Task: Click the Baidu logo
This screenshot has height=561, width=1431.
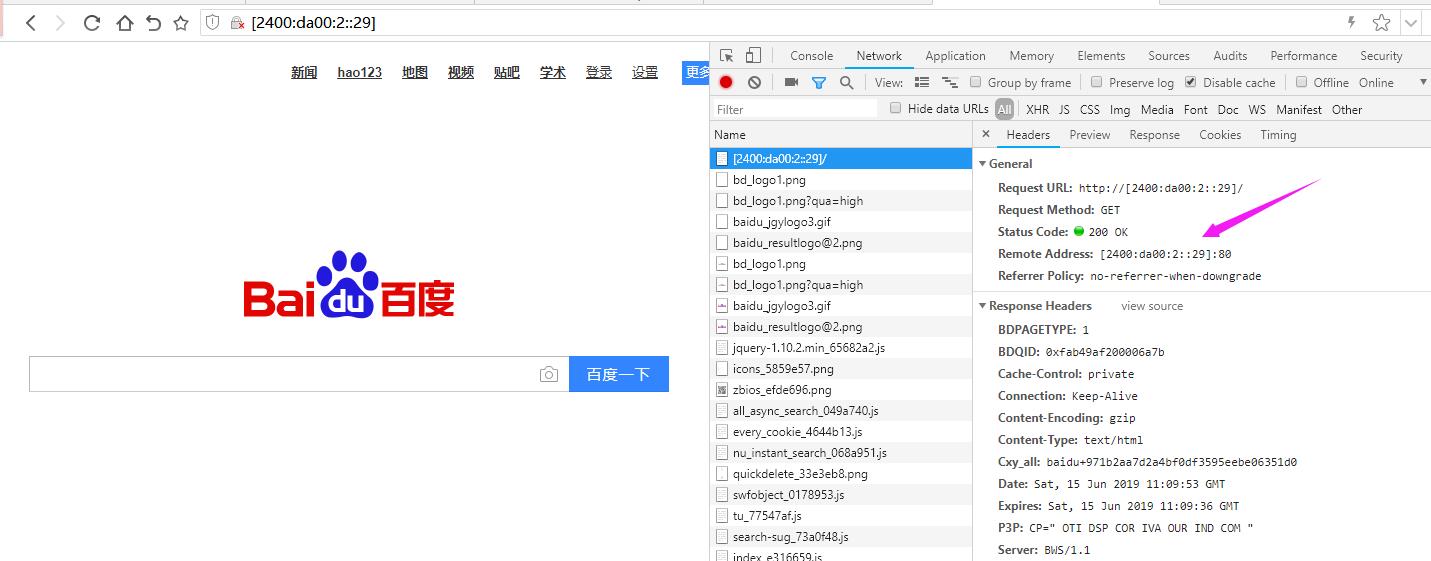Action: [349, 284]
